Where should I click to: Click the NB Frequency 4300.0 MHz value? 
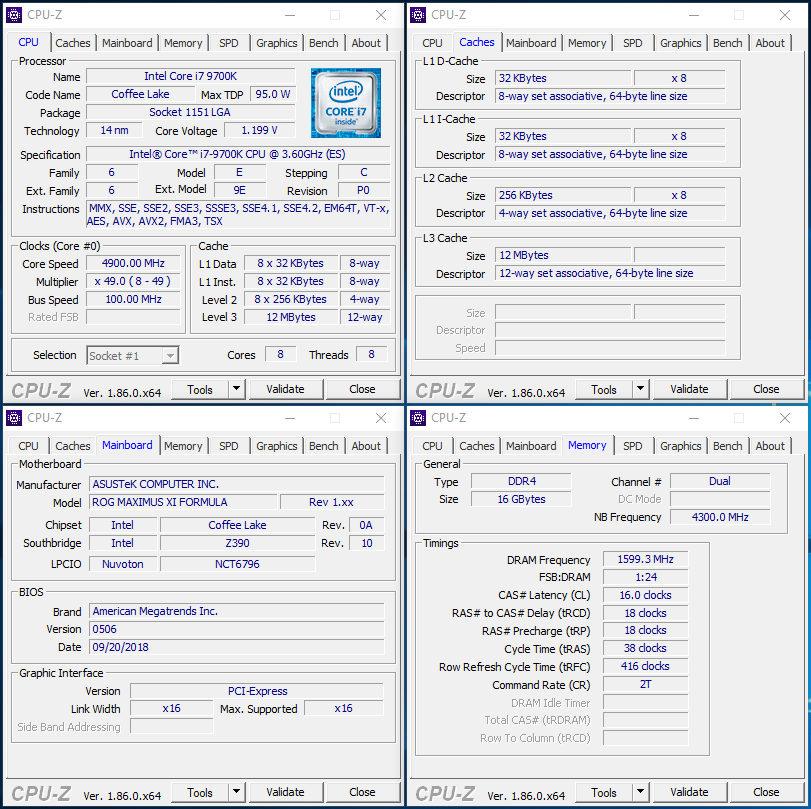(720, 517)
